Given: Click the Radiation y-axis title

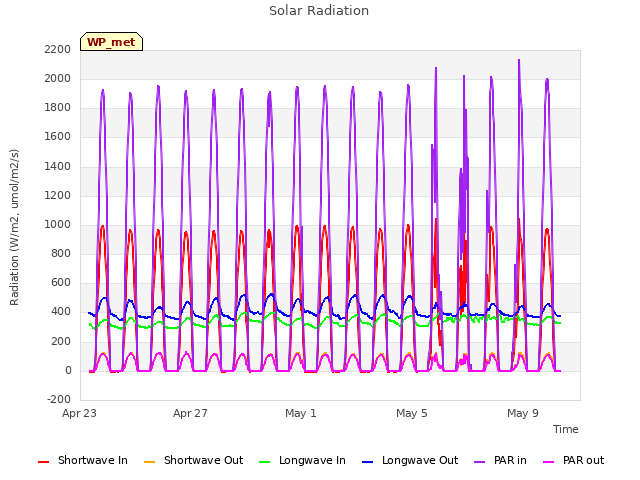Looking at the screenshot, I should (14, 227).
